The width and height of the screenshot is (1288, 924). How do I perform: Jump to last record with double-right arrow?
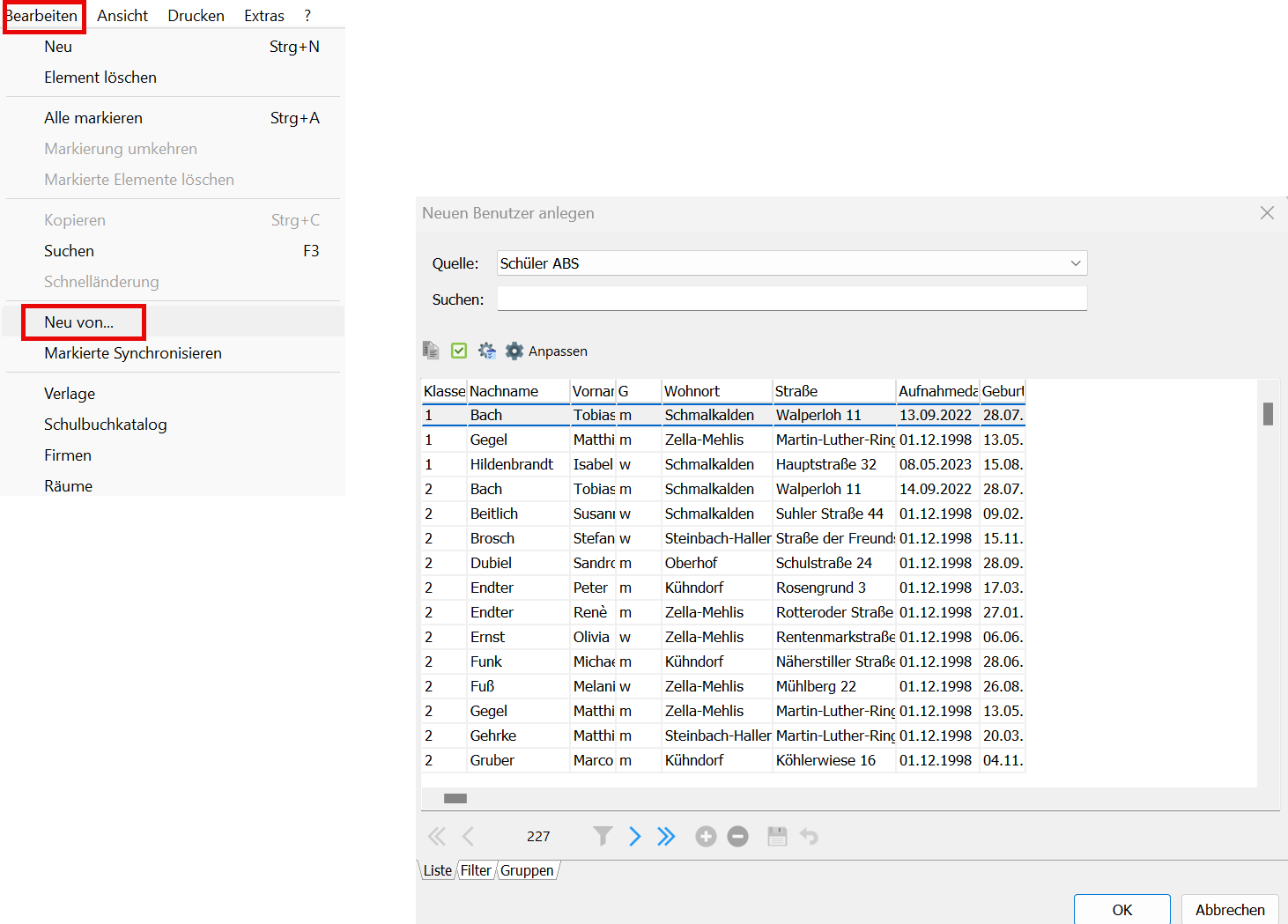click(x=666, y=836)
